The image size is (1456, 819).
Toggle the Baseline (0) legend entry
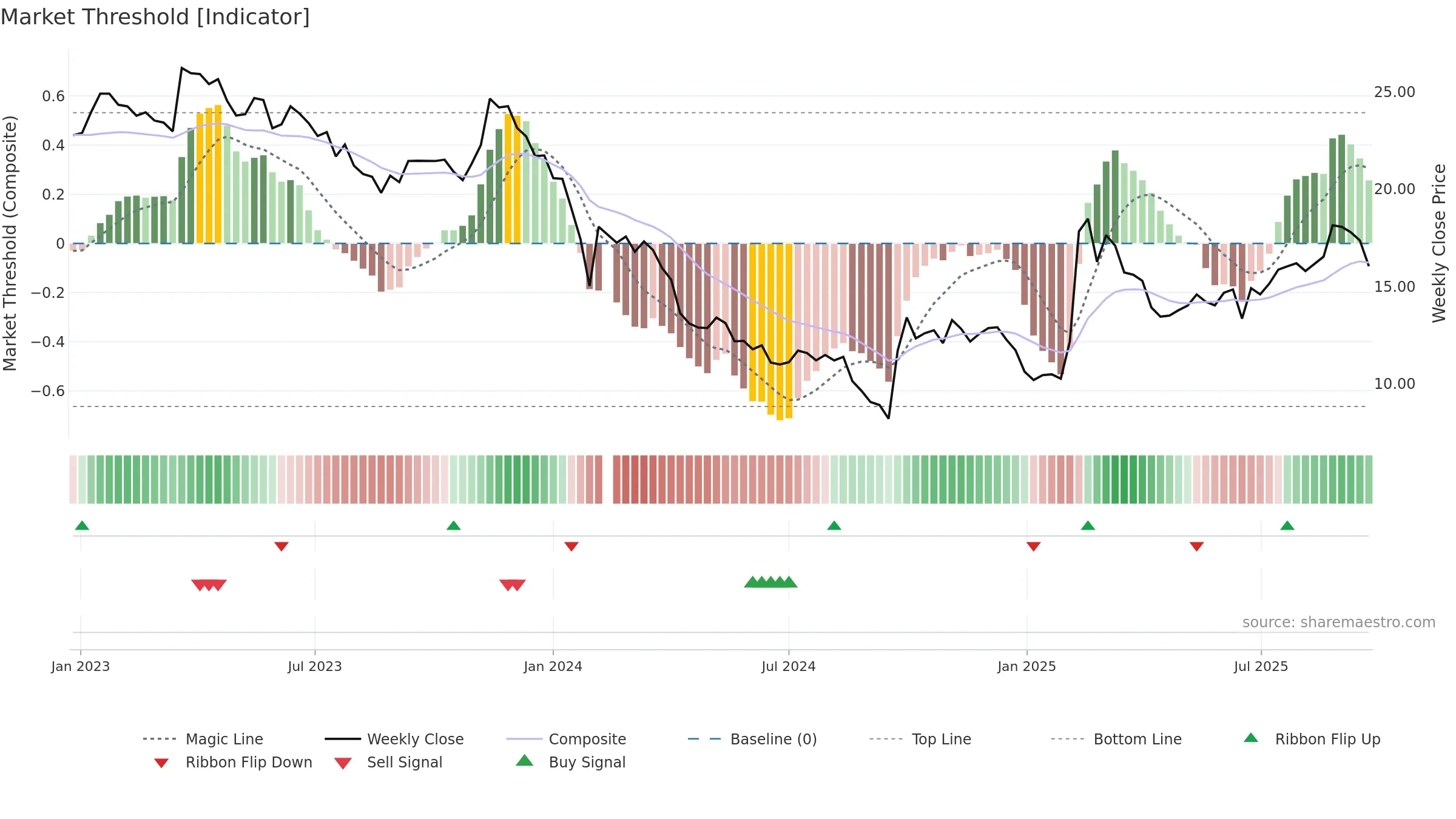click(752, 739)
